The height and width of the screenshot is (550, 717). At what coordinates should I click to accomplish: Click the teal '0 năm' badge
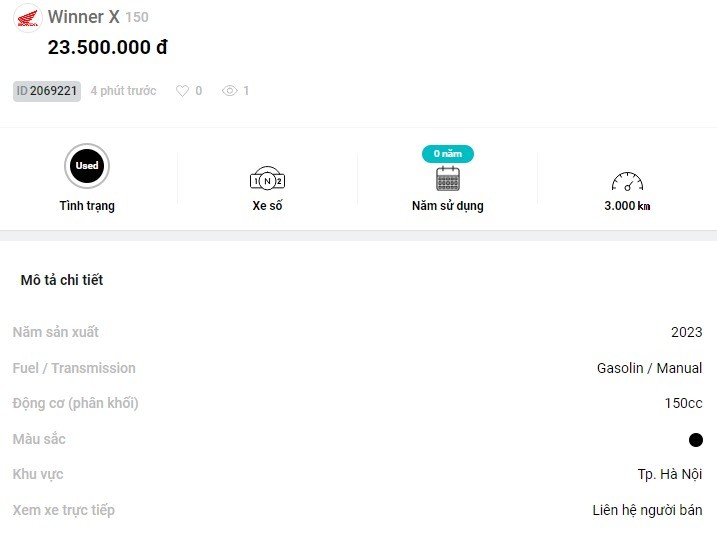[x=447, y=154]
